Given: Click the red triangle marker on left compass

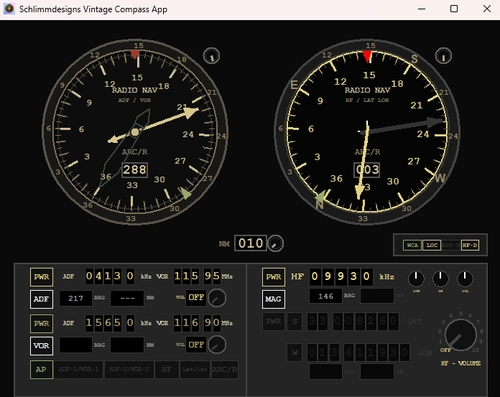Looking at the screenshot, I should [x=135, y=55].
